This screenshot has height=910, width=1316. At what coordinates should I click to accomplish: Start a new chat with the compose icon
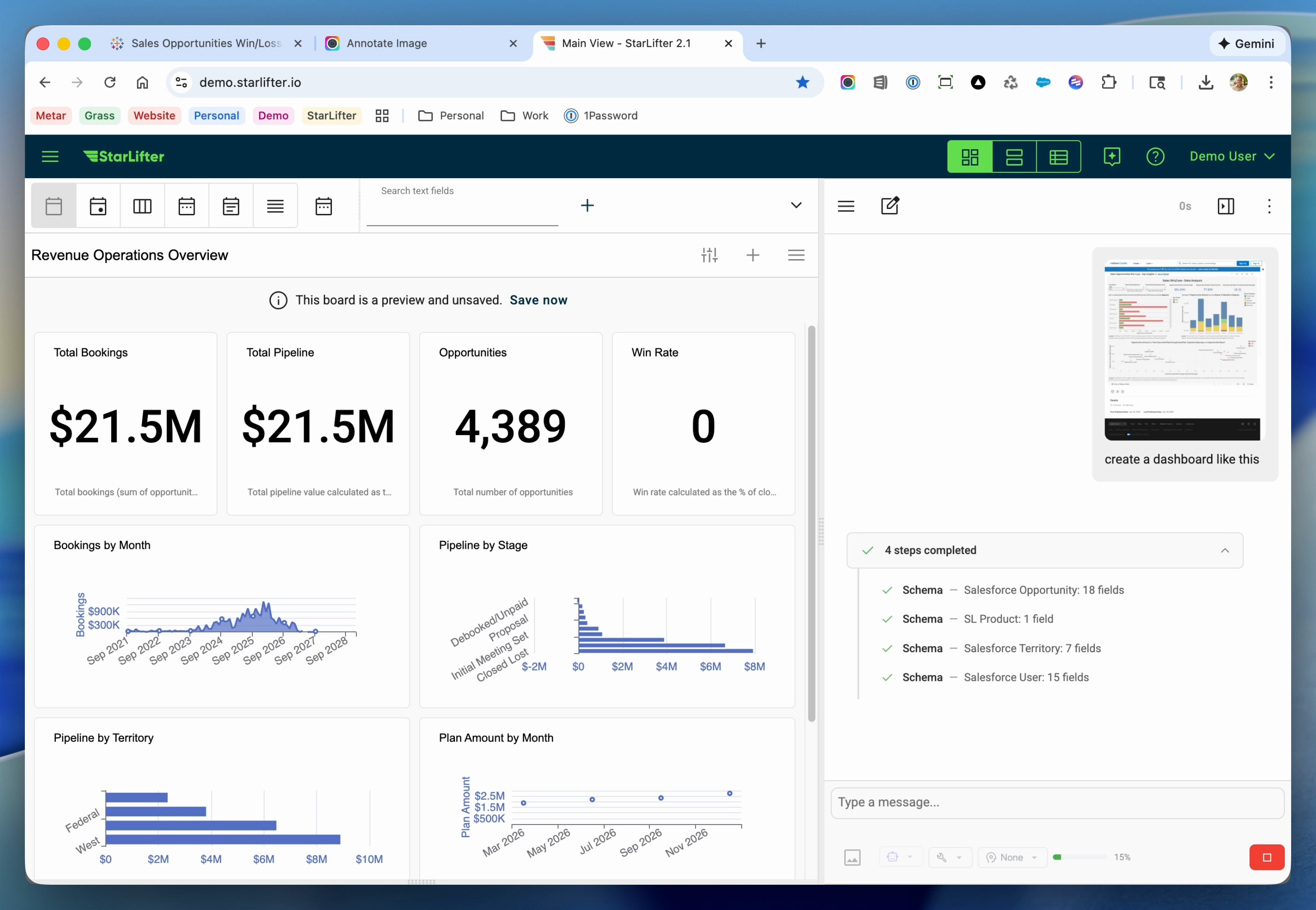coord(890,206)
